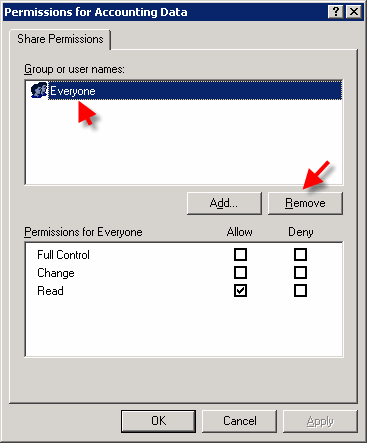Click the Everyone group icon

(x=39, y=90)
